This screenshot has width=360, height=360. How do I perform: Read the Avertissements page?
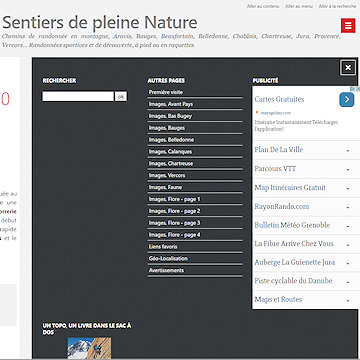(x=195, y=270)
